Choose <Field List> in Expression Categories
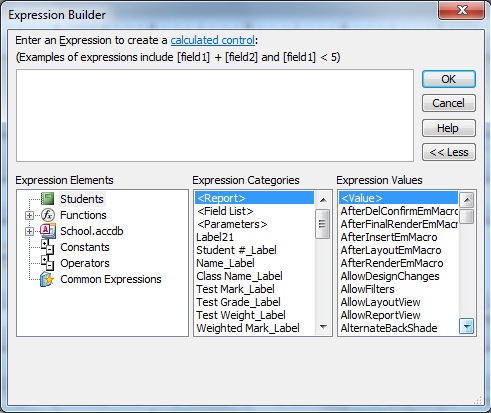 pos(225,211)
